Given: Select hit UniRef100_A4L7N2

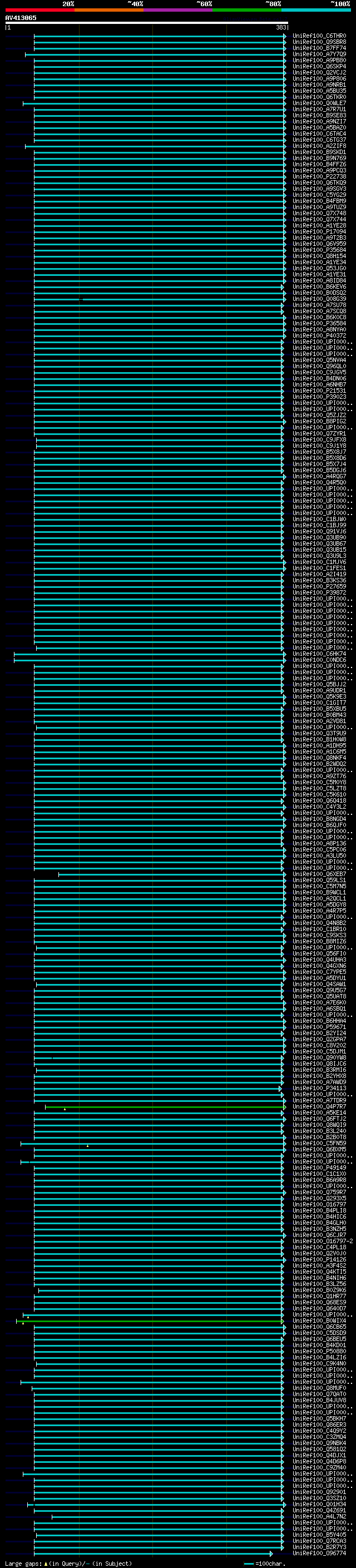Looking at the screenshot, I should pyautogui.click(x=319, y=1516).
